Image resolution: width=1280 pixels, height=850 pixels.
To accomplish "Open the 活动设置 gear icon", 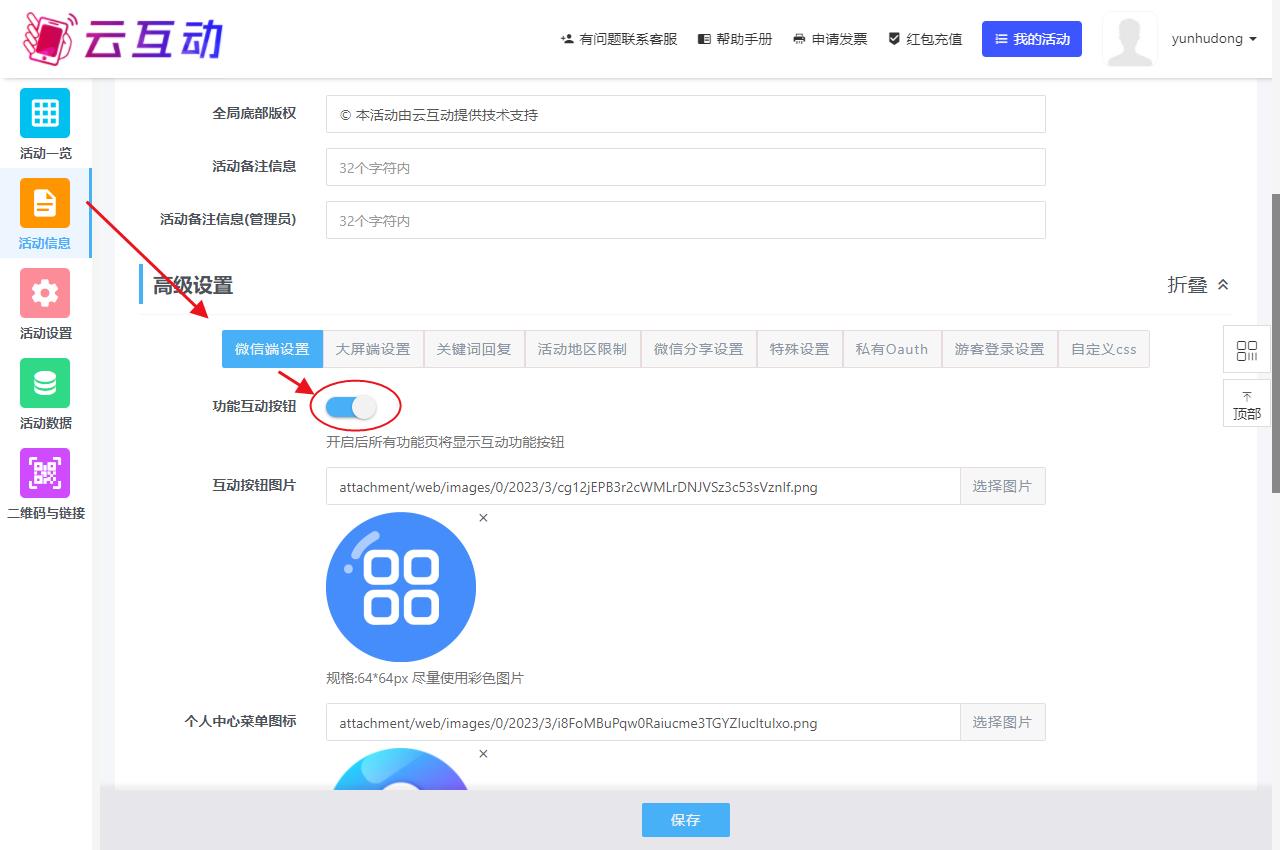I will [x=45, y=293].
